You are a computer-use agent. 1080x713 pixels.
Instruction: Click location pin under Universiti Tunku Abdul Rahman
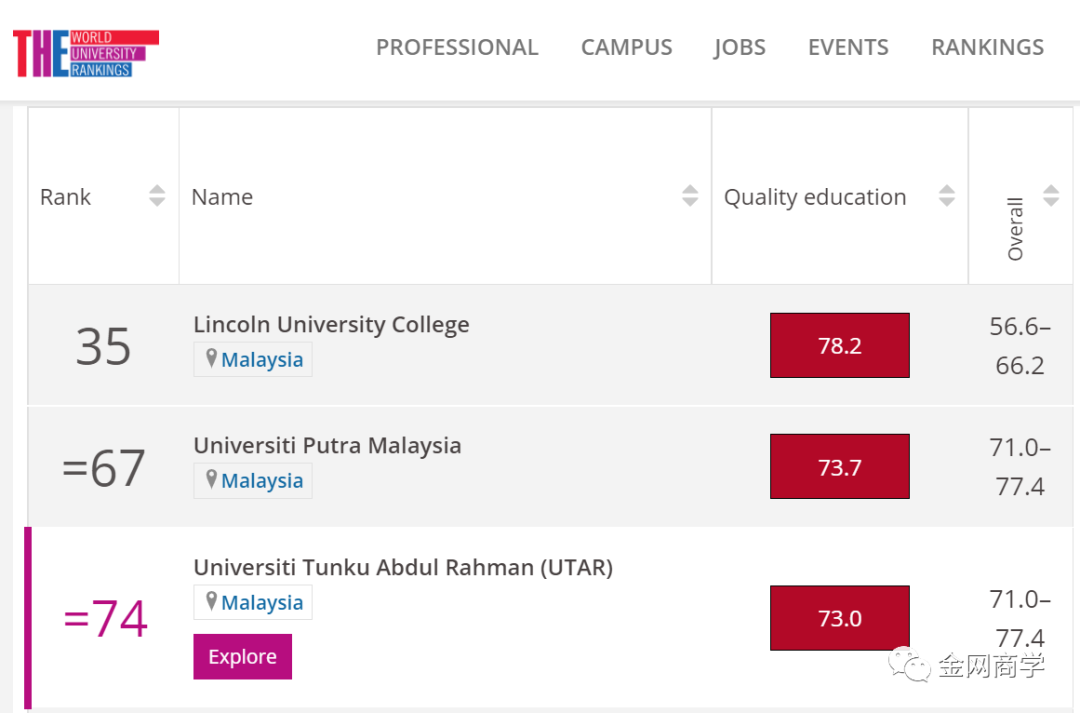211,602
